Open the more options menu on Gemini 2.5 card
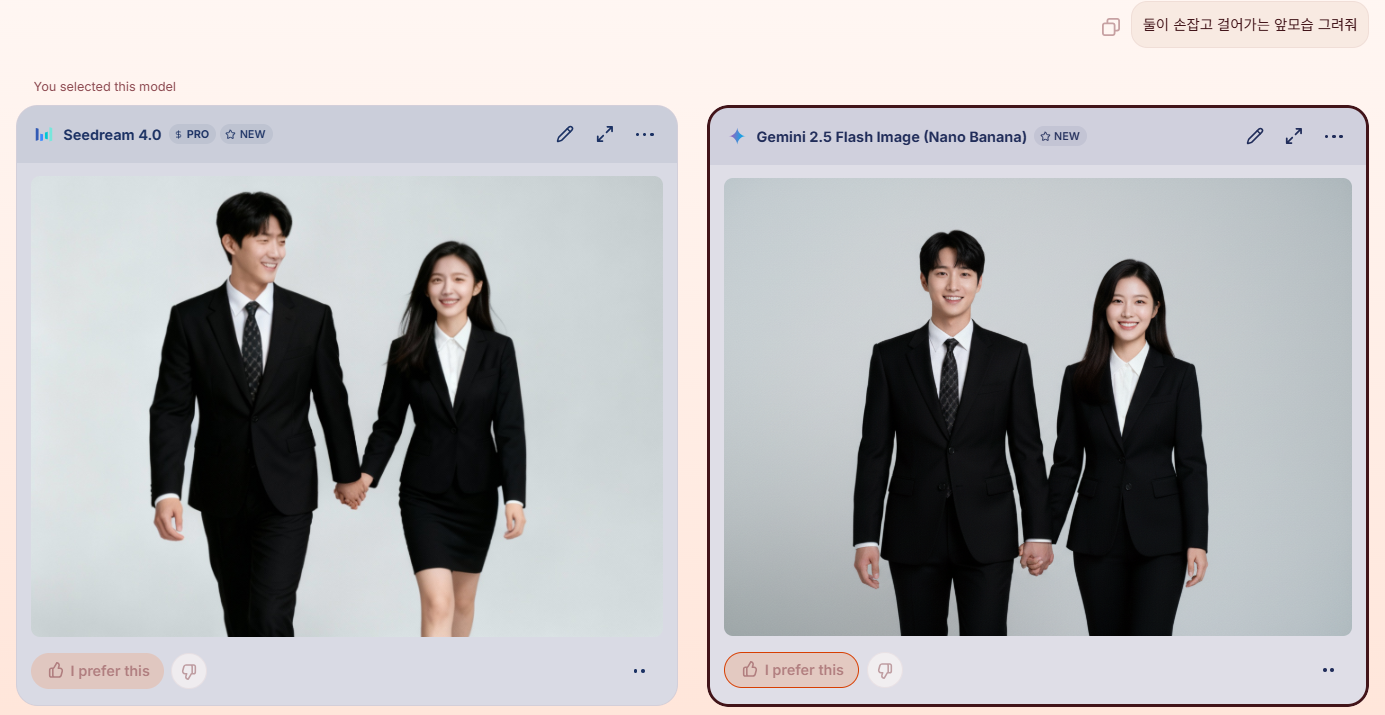Screen dimensions: 1385x715 coord(1334,136)
